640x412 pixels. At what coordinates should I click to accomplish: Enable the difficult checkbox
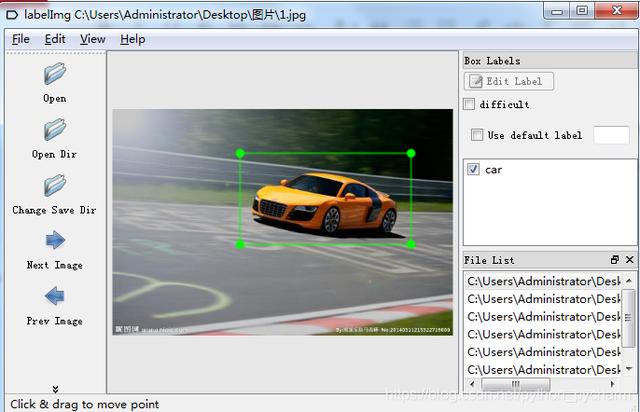click(x=470, y=104)
